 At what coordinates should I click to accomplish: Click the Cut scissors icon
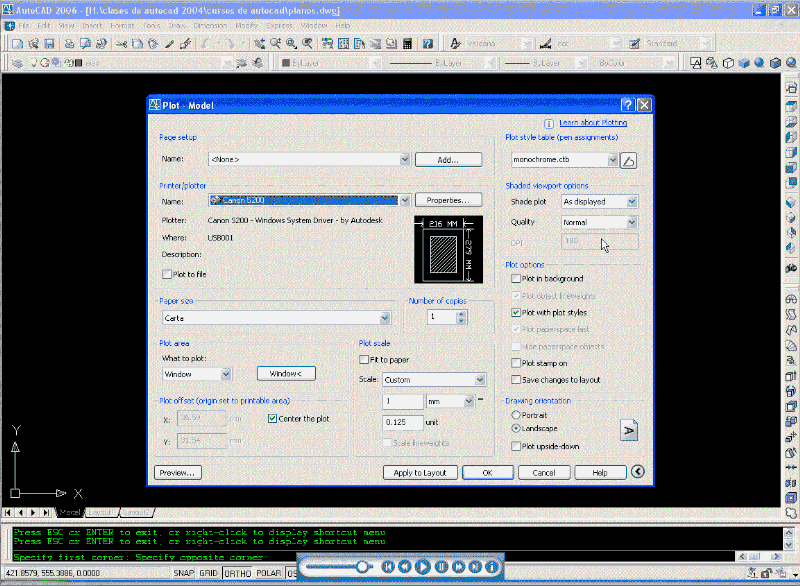pyautogui.click(x=121, y=44)
